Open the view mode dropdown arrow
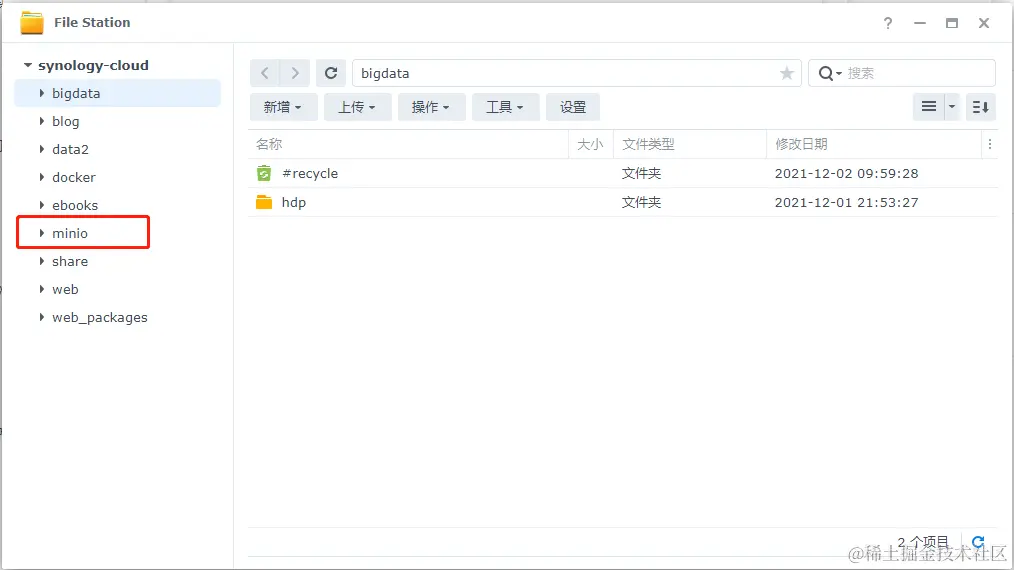This screenshot has width=1014, height=570. [952, 107]
